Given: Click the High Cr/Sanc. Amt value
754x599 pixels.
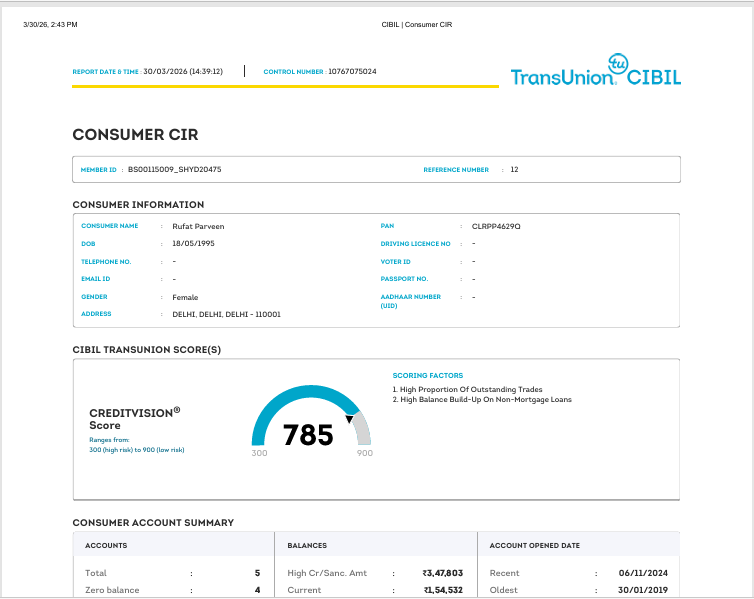Looking at the screenshot, I should 443,573.
